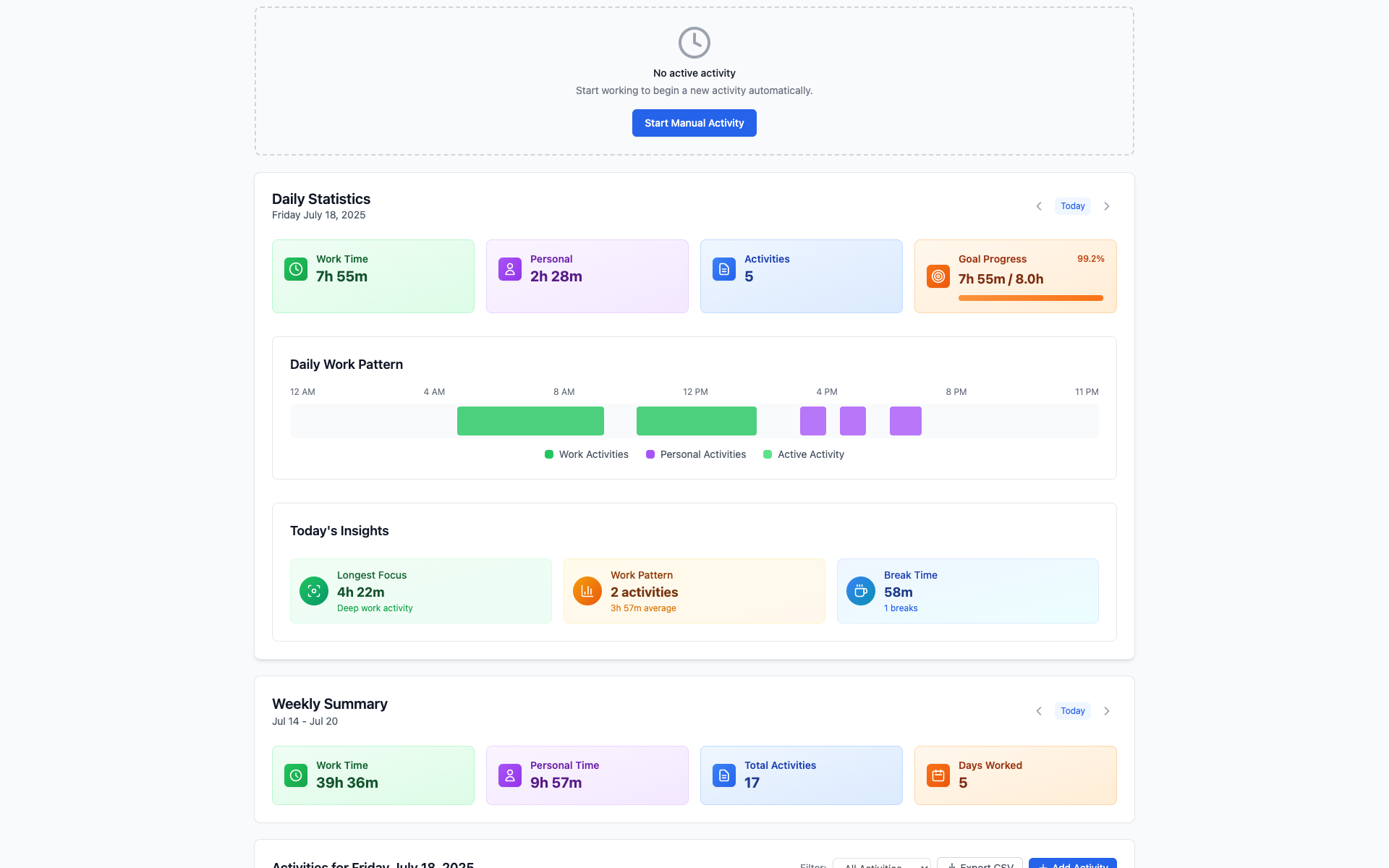Click the Longest Focus green scan icon
The height and width of the screenshot is (868, 1389).
[314, 591]
